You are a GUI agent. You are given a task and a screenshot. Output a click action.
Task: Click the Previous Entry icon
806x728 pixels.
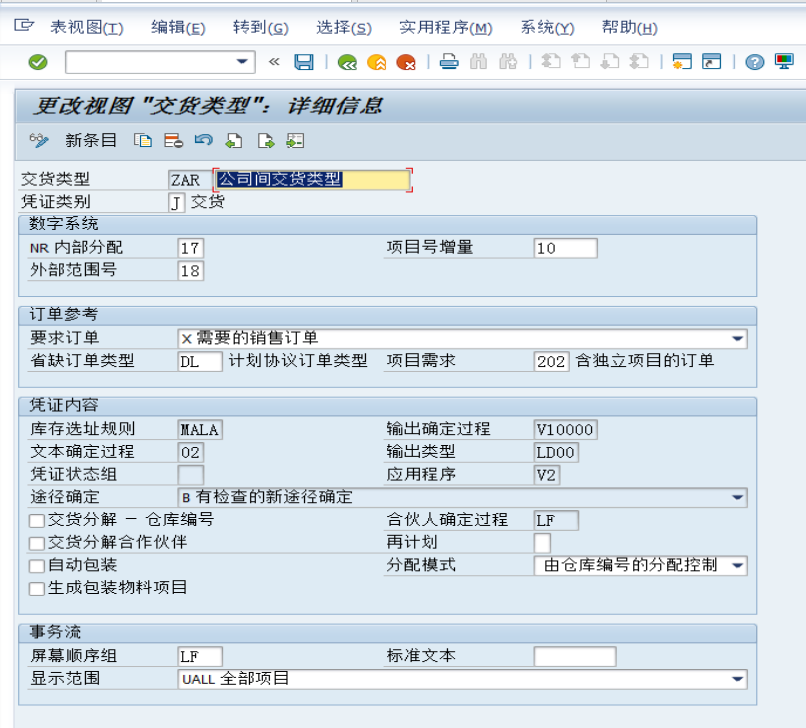[234, 140]
